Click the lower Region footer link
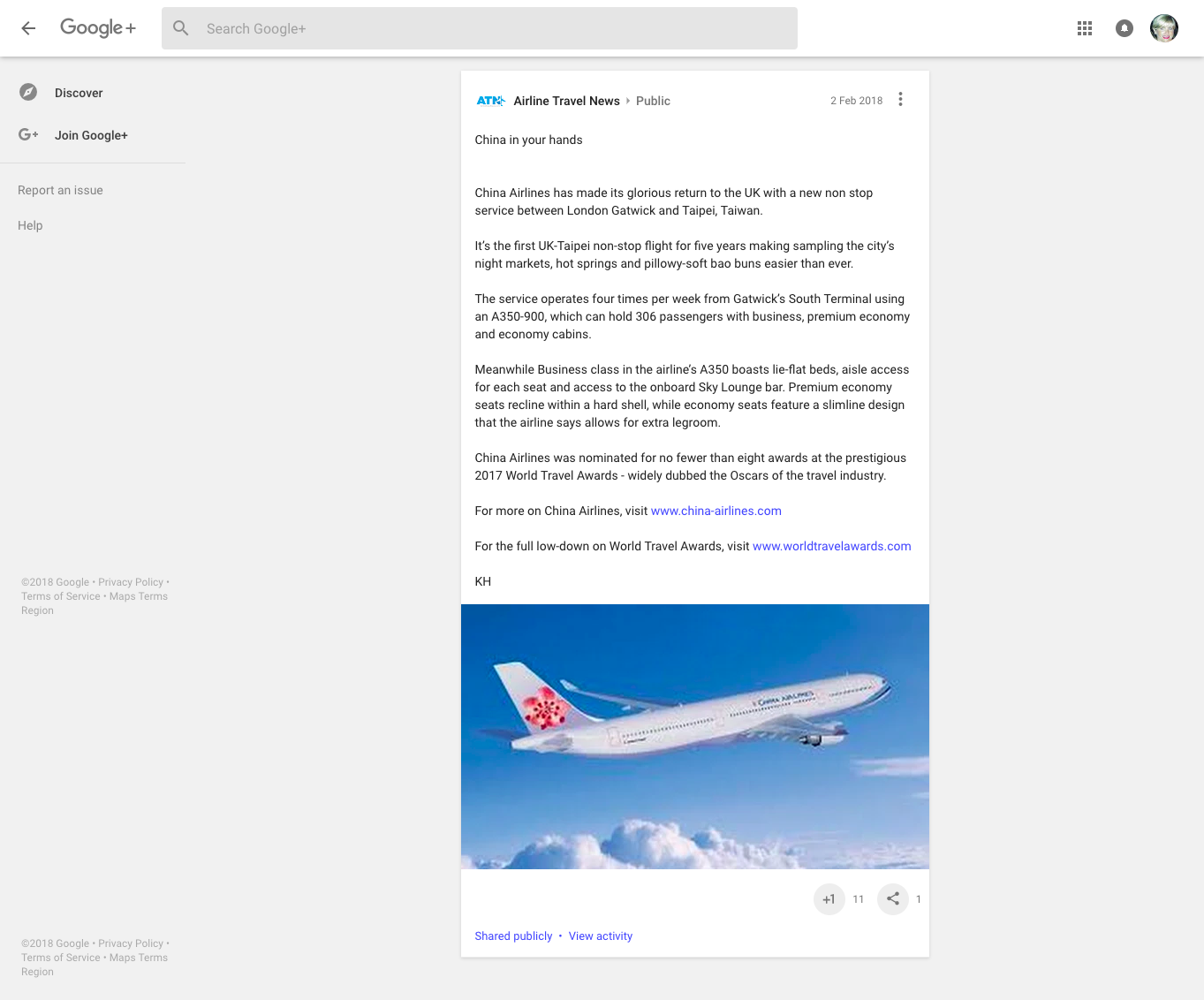Viewport: 1204px width, 1000px height. pyautogui.click(x=37, y=972)
